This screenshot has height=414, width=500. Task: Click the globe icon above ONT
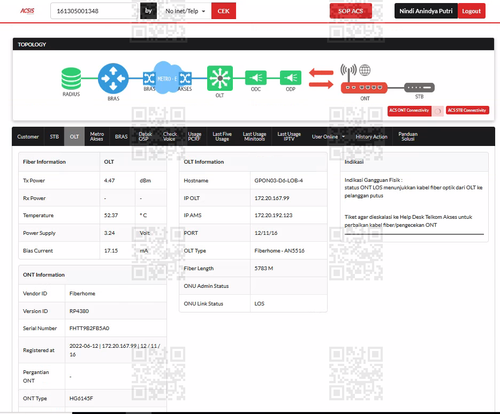[365, 70]
